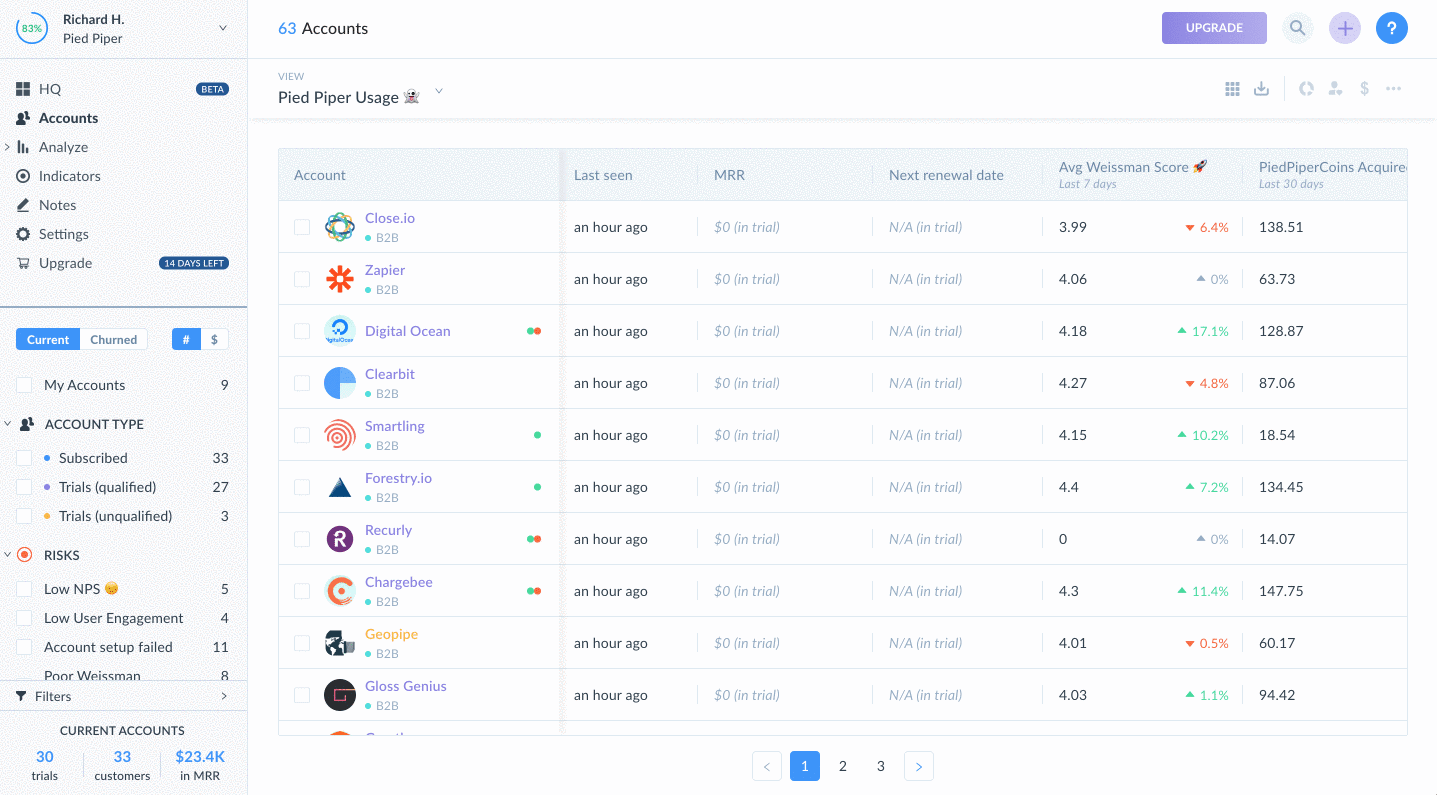1437x795 pixels.
Task: Collapse the ACCOUNT TYPE section
Action: (x=8, y=424)
